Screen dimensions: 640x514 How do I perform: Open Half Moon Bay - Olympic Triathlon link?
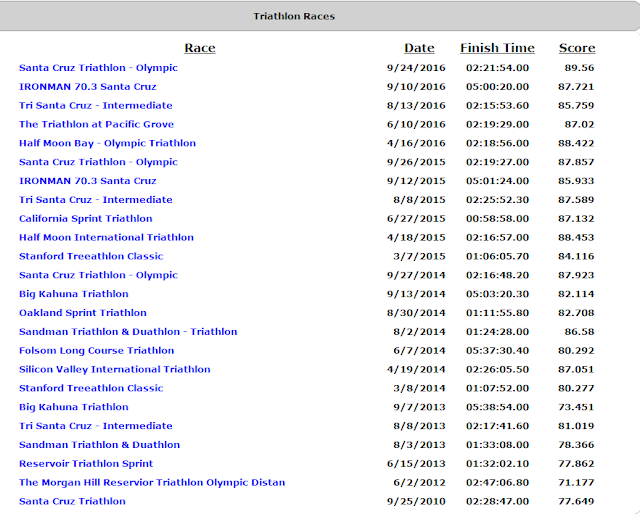[107, 143]
